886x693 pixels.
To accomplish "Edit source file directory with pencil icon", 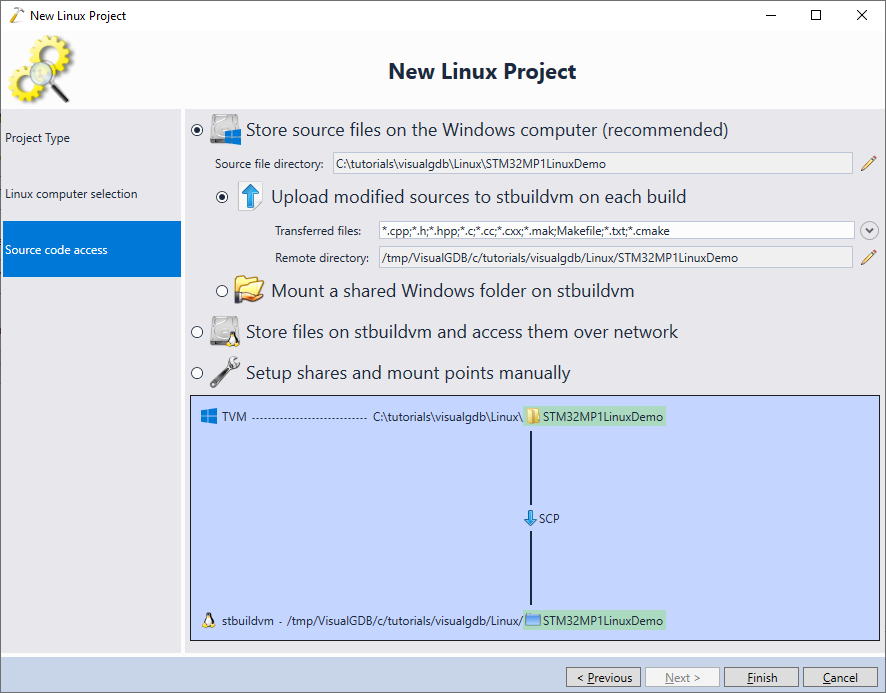I will pyautogui.click(x=868, y=164).
